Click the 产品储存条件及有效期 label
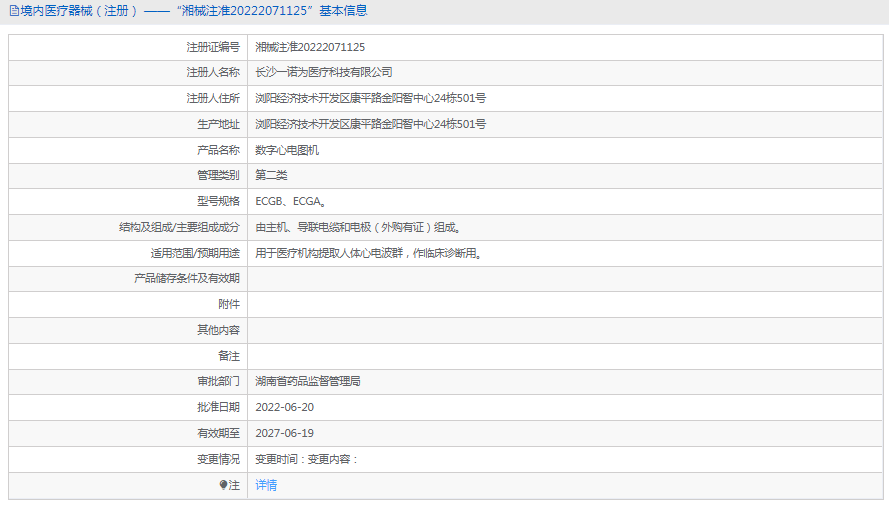Viewport: 889px width, 505px height. pyautogui.click(x=187, y=278)
